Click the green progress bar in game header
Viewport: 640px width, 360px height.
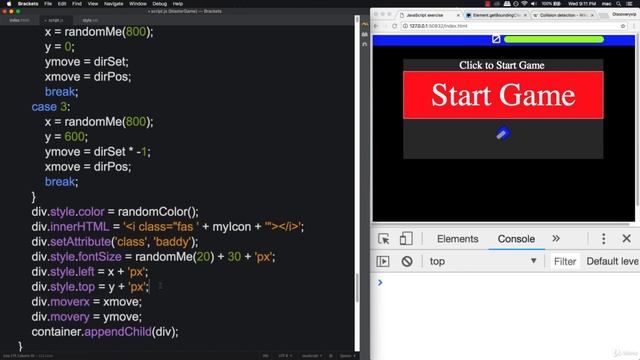click(x=553, y=39)
